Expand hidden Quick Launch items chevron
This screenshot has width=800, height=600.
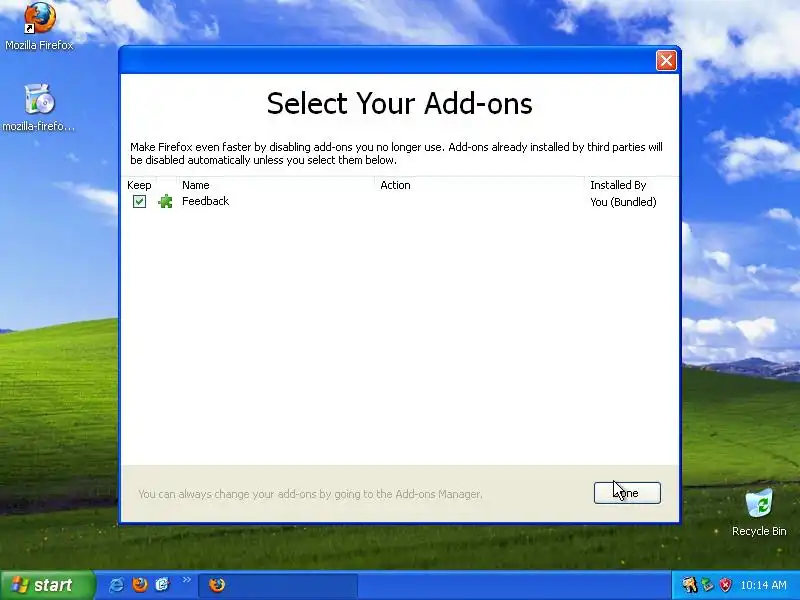pos(186,580)
